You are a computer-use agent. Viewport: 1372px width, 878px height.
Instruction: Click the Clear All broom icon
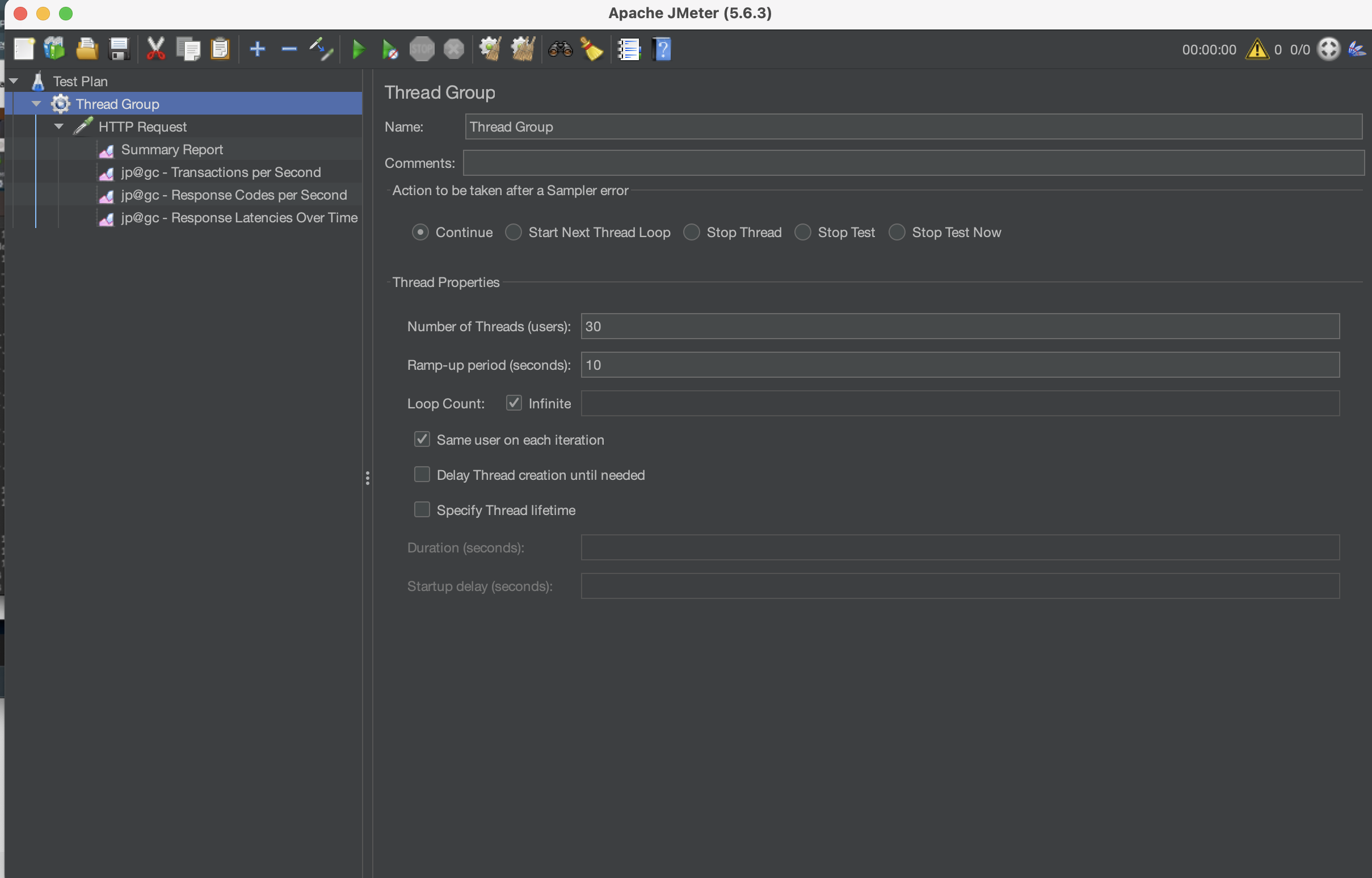point(523,49)
